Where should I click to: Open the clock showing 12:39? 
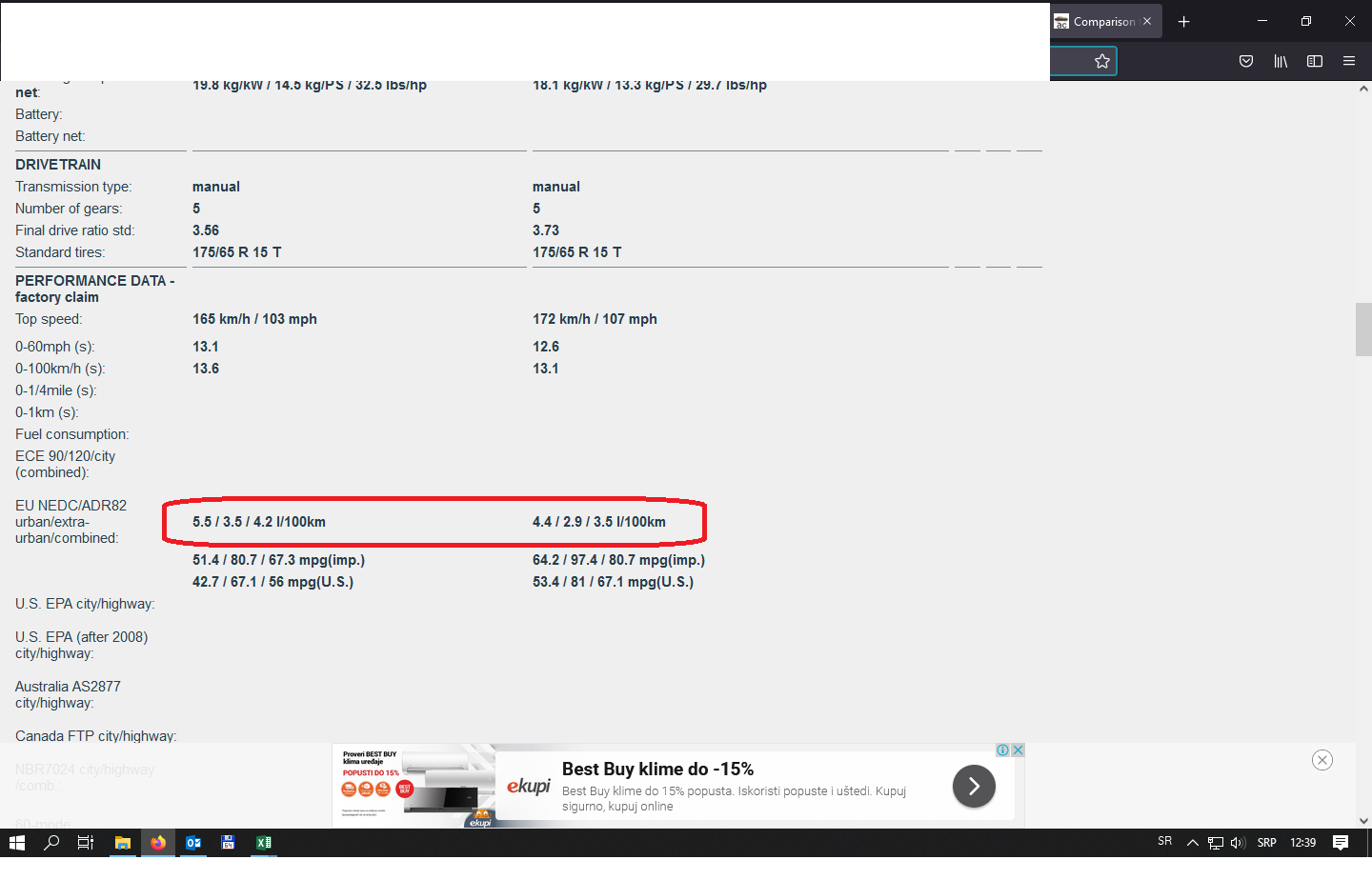(x=1302, y=843)
